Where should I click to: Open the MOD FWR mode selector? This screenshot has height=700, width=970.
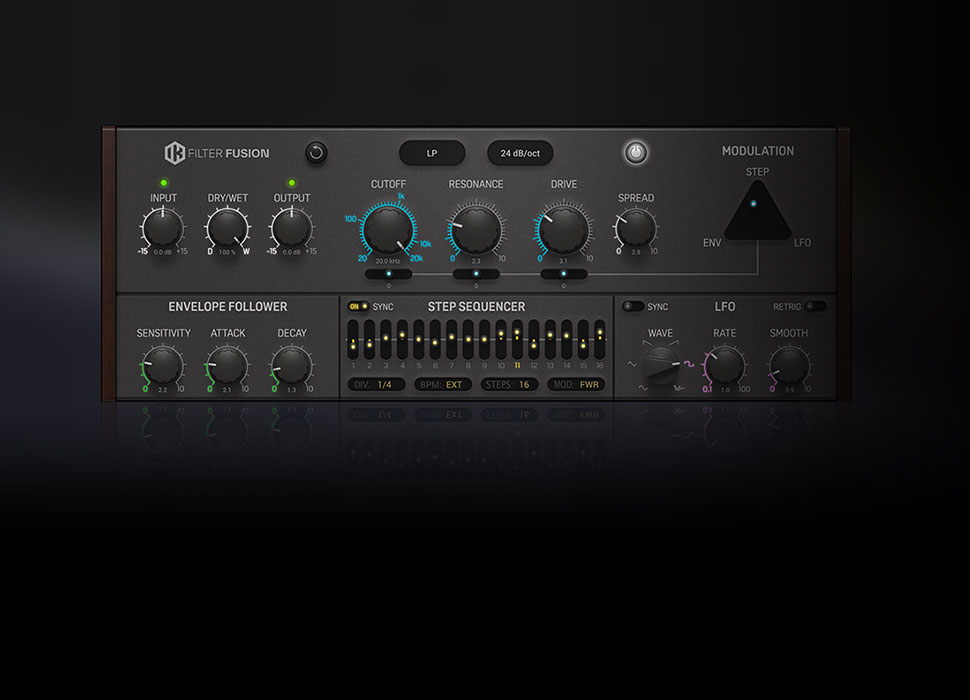coord(580,384)
